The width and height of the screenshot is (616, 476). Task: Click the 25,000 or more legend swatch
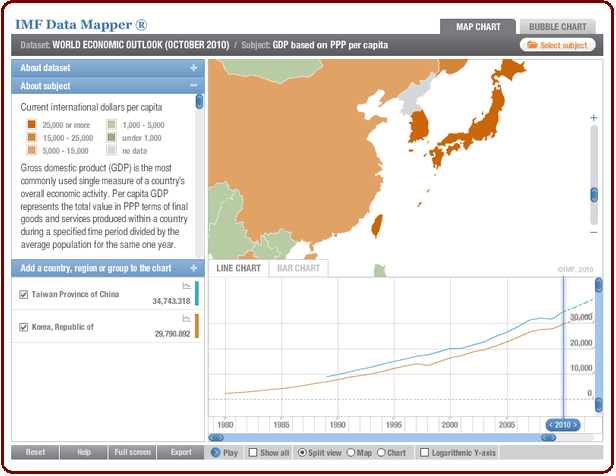31,124
